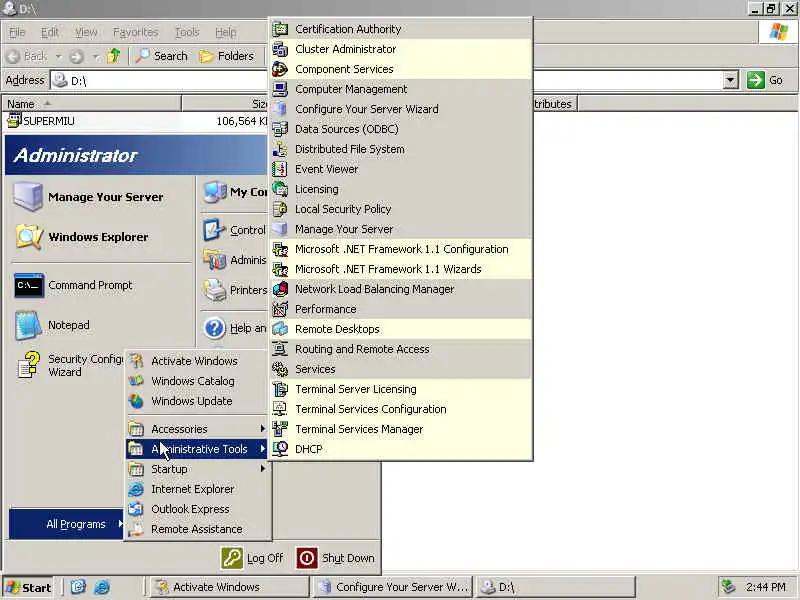Start Configure Your Server Wizard entry
The image size is (800, 600).
pyautogui.click(x=401, y=109)
